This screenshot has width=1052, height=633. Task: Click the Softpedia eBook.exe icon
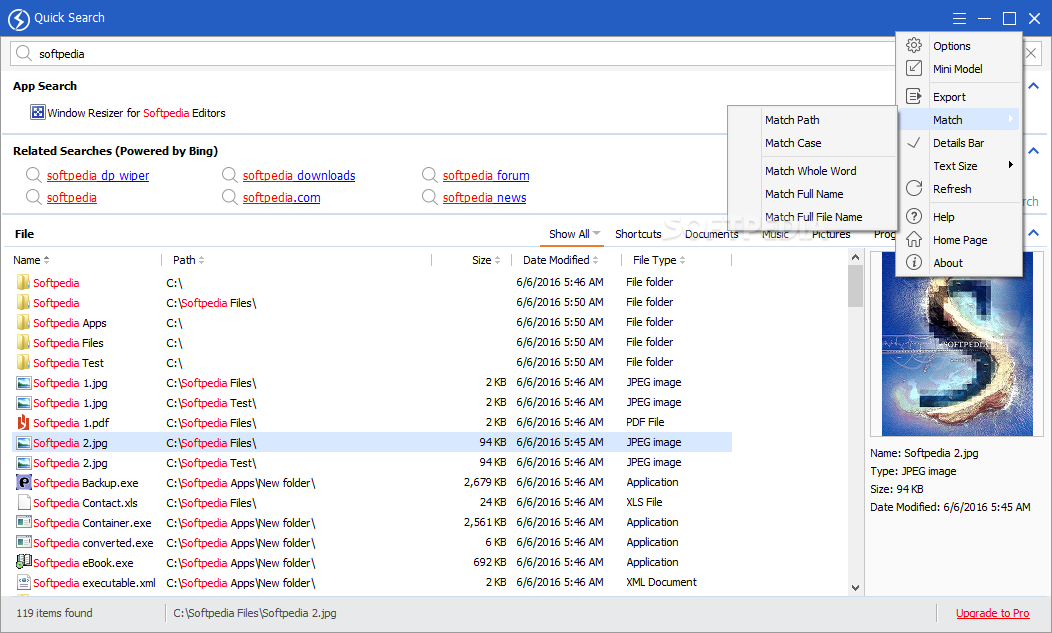(23, 562)
